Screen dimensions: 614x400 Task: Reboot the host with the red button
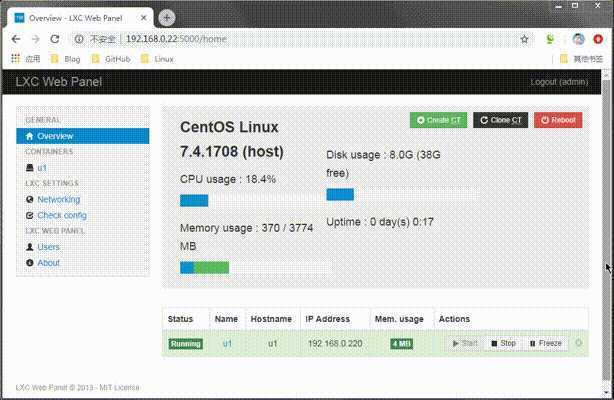coord(558,120)
